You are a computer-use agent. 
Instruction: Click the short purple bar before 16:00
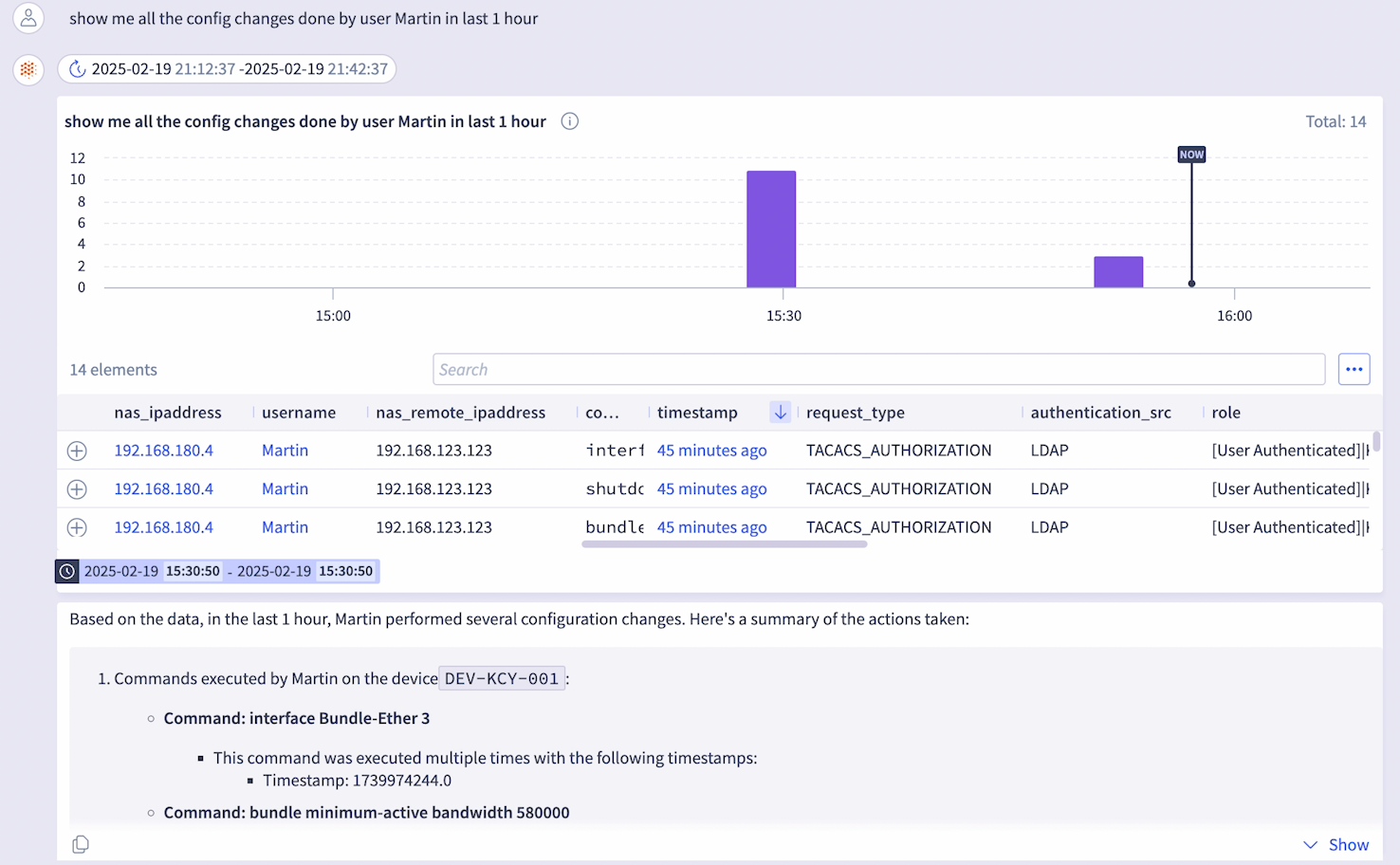click(1118, 271)
